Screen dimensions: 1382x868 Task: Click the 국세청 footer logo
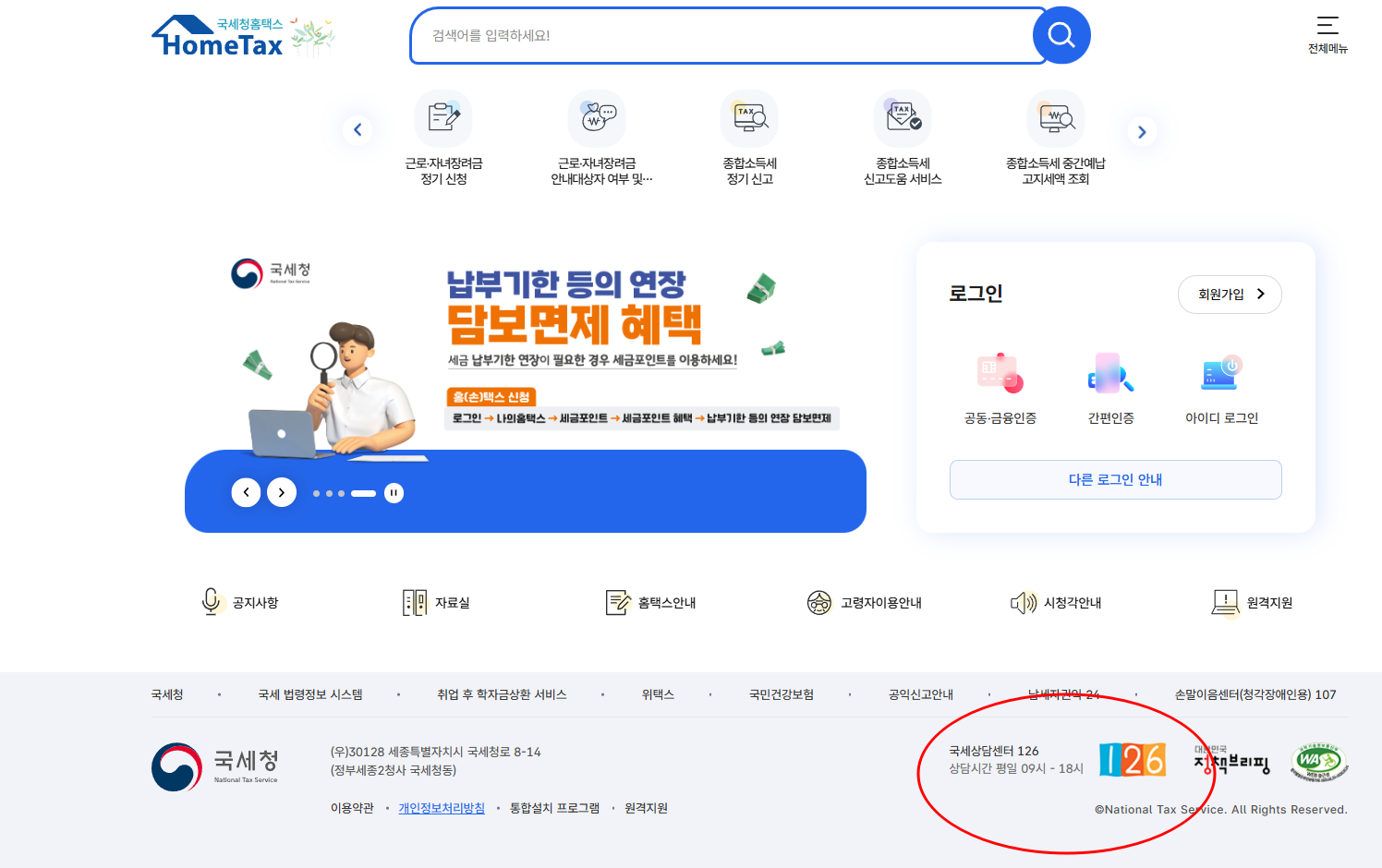215,766
